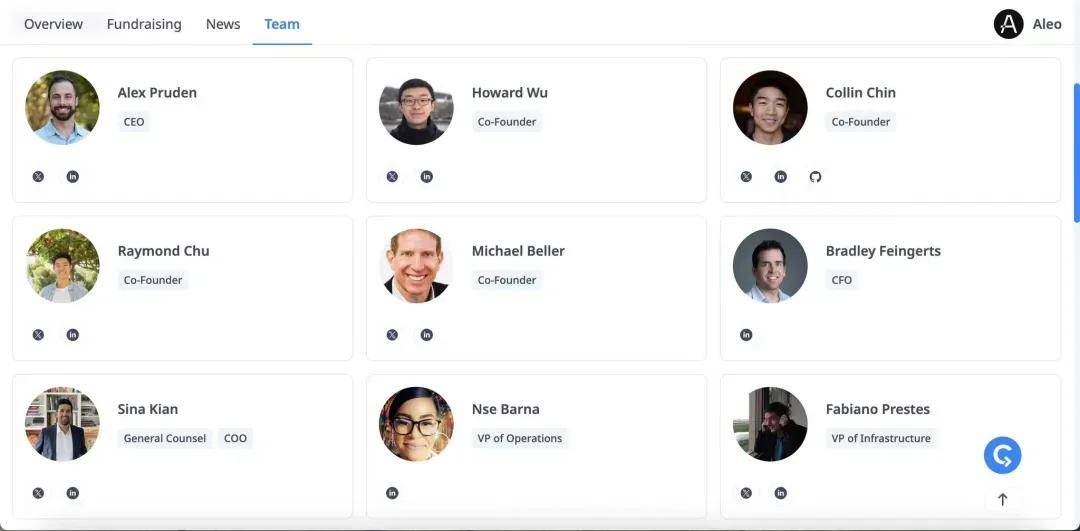This screenshot has height=531, width=1080.
Task: Open Fabiano Prestes' X profile icon
Action: point(746,493)
